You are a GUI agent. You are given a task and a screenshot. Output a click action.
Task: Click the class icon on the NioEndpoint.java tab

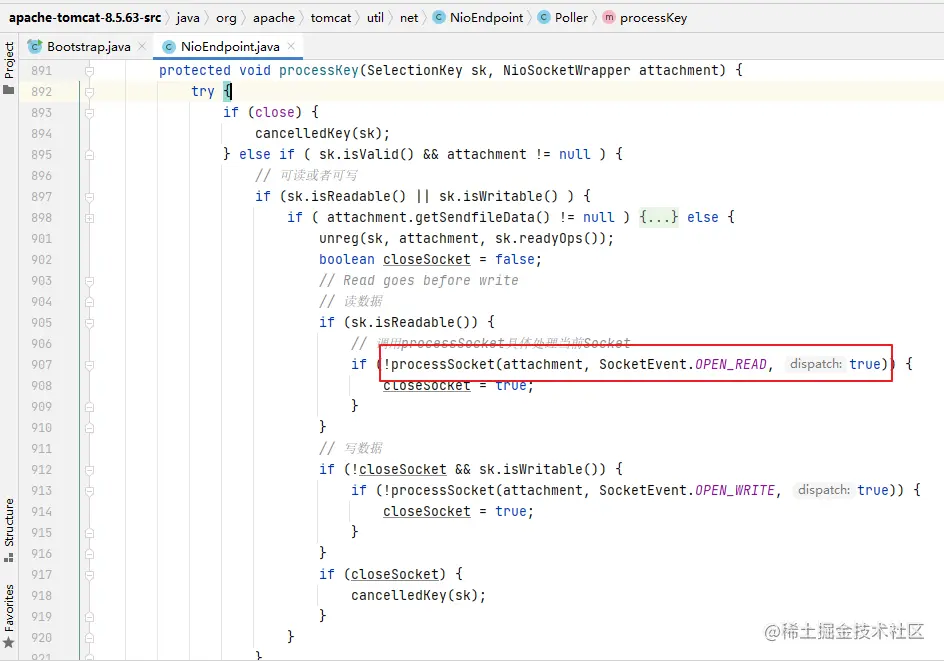tap(170, 45)
